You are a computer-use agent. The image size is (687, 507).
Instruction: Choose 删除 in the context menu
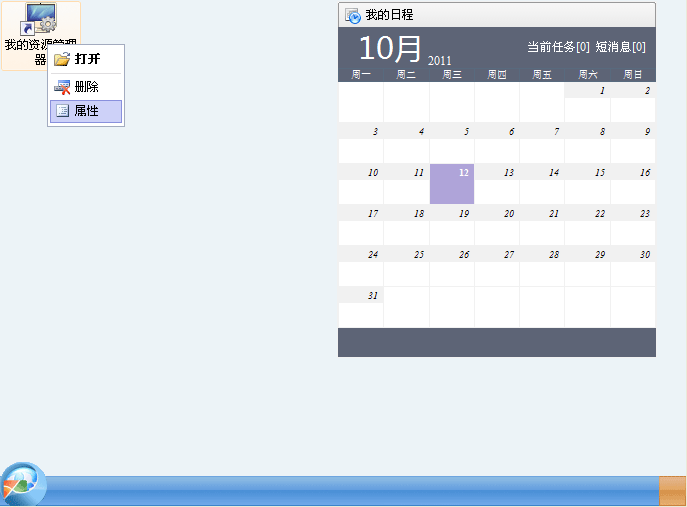(86, 87)
